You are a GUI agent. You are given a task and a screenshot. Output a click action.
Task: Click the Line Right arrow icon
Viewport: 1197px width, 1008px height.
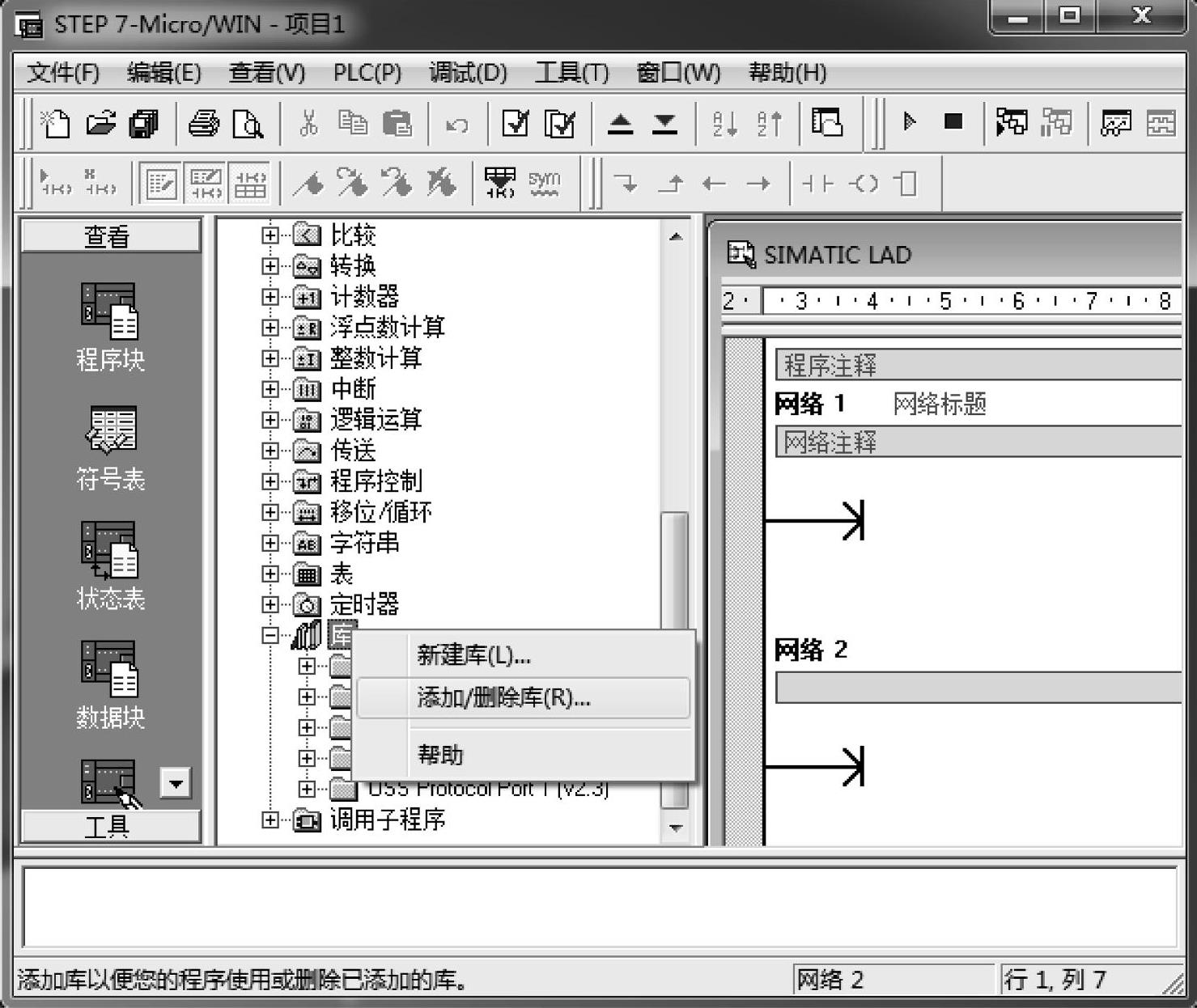(758, 184)
